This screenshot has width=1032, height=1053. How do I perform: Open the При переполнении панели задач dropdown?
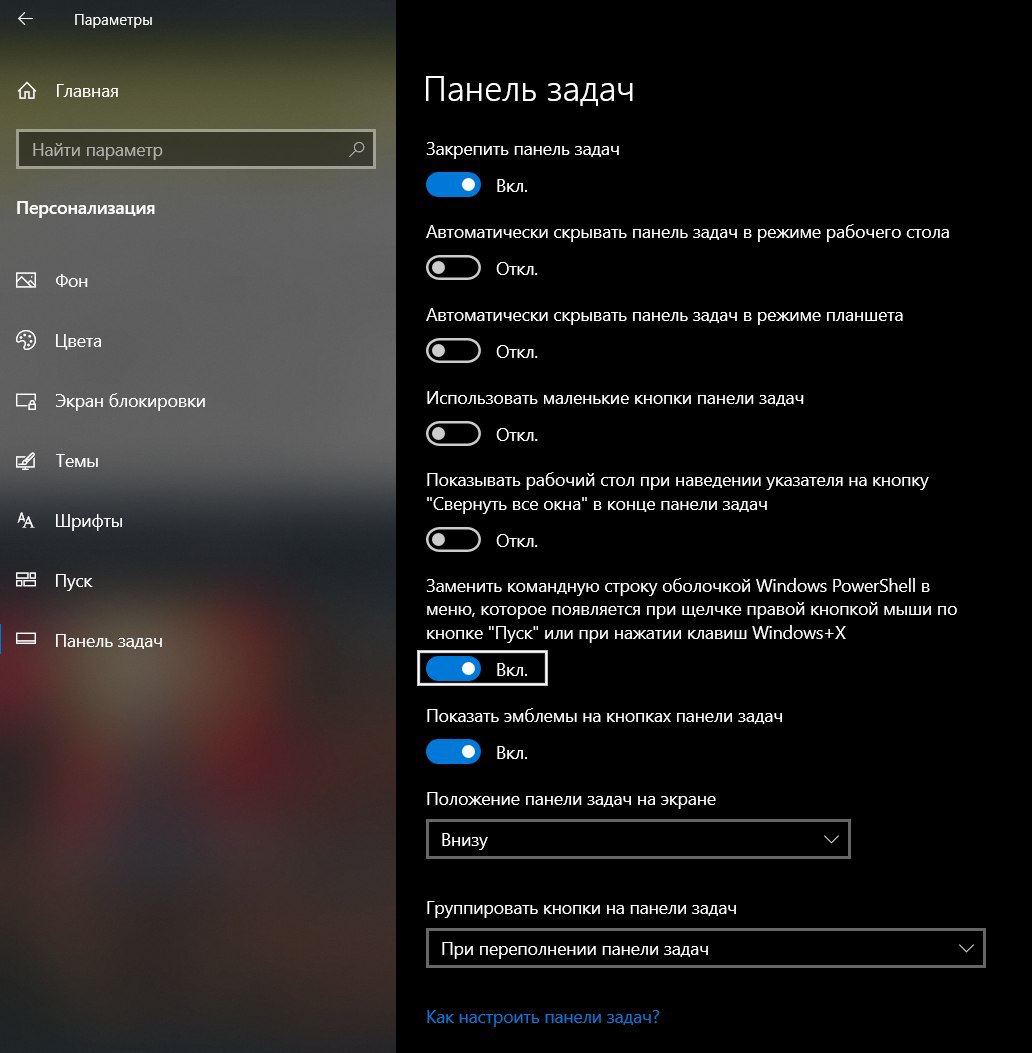click(x=705, y=948)
